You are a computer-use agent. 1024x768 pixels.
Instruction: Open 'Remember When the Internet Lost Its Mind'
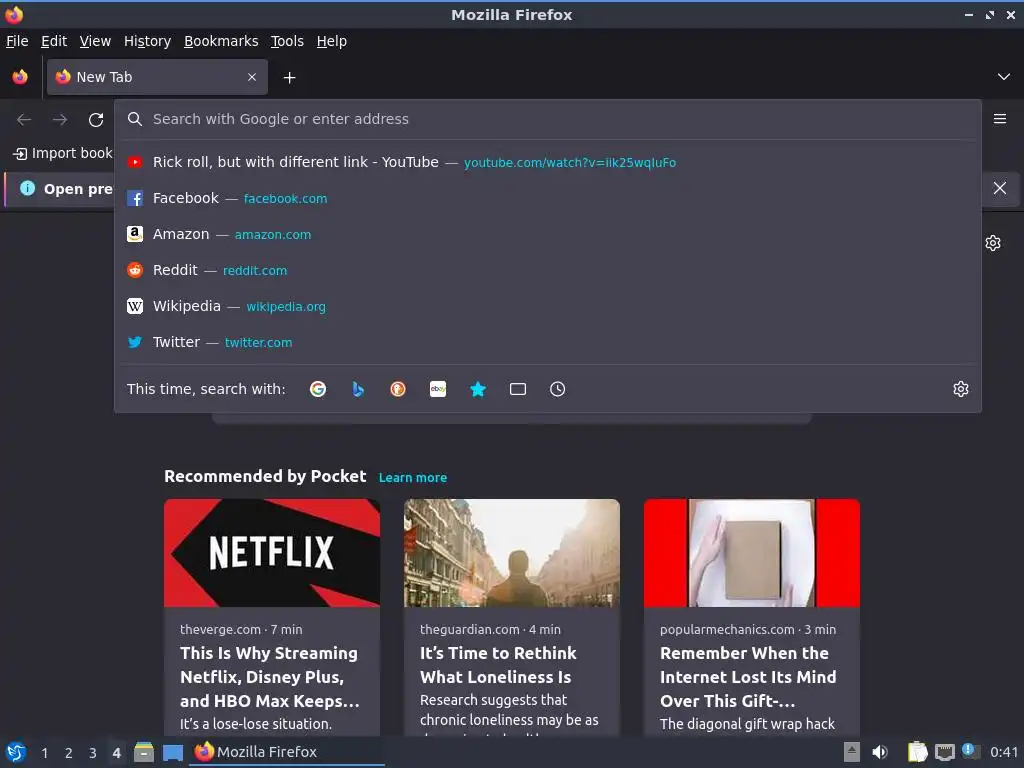point(748,677)
